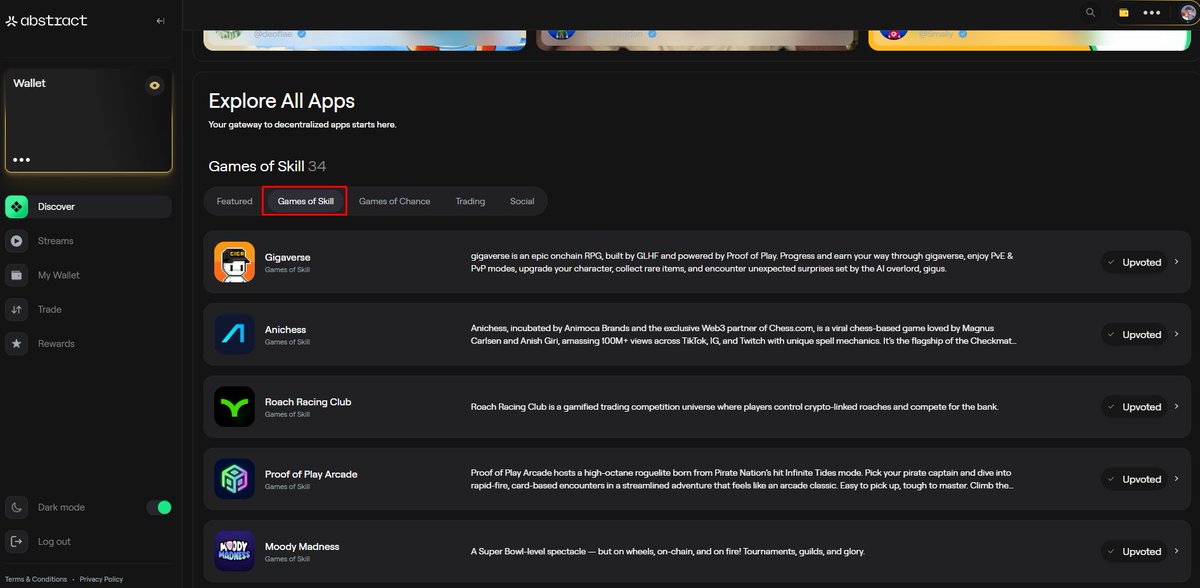
Task: Expand Moody Madness with the chevron
Action: coord(1177,551)
